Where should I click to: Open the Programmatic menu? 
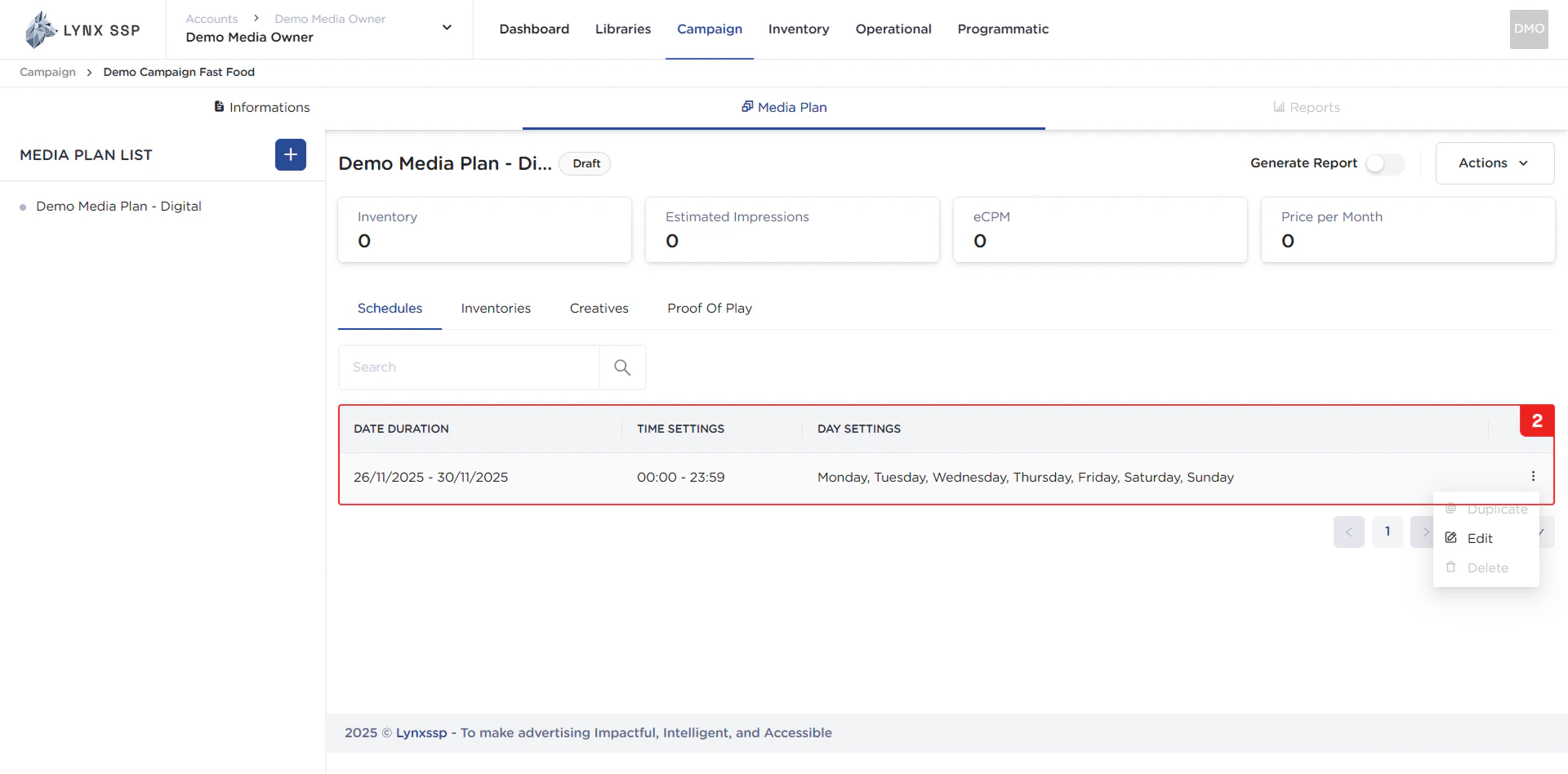click(x=1003, y=29)
